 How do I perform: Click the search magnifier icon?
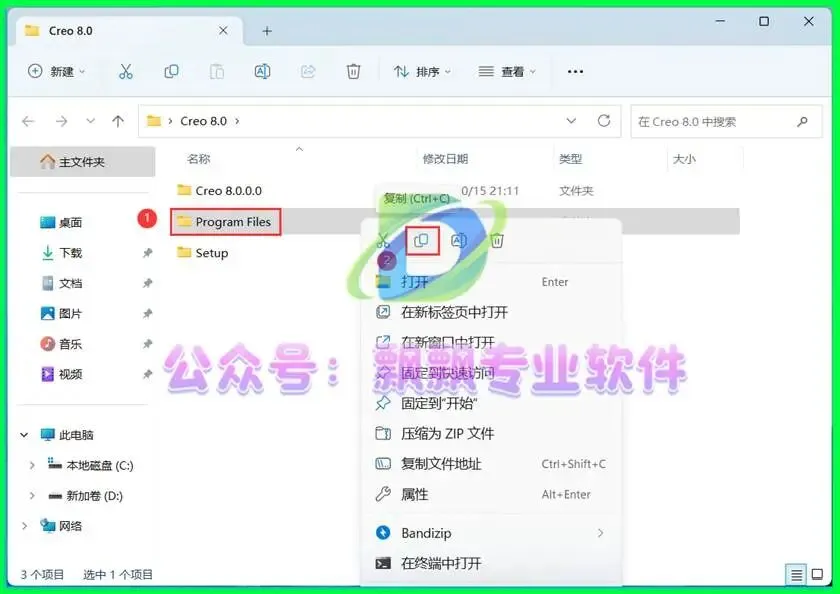tap(802, 122)
